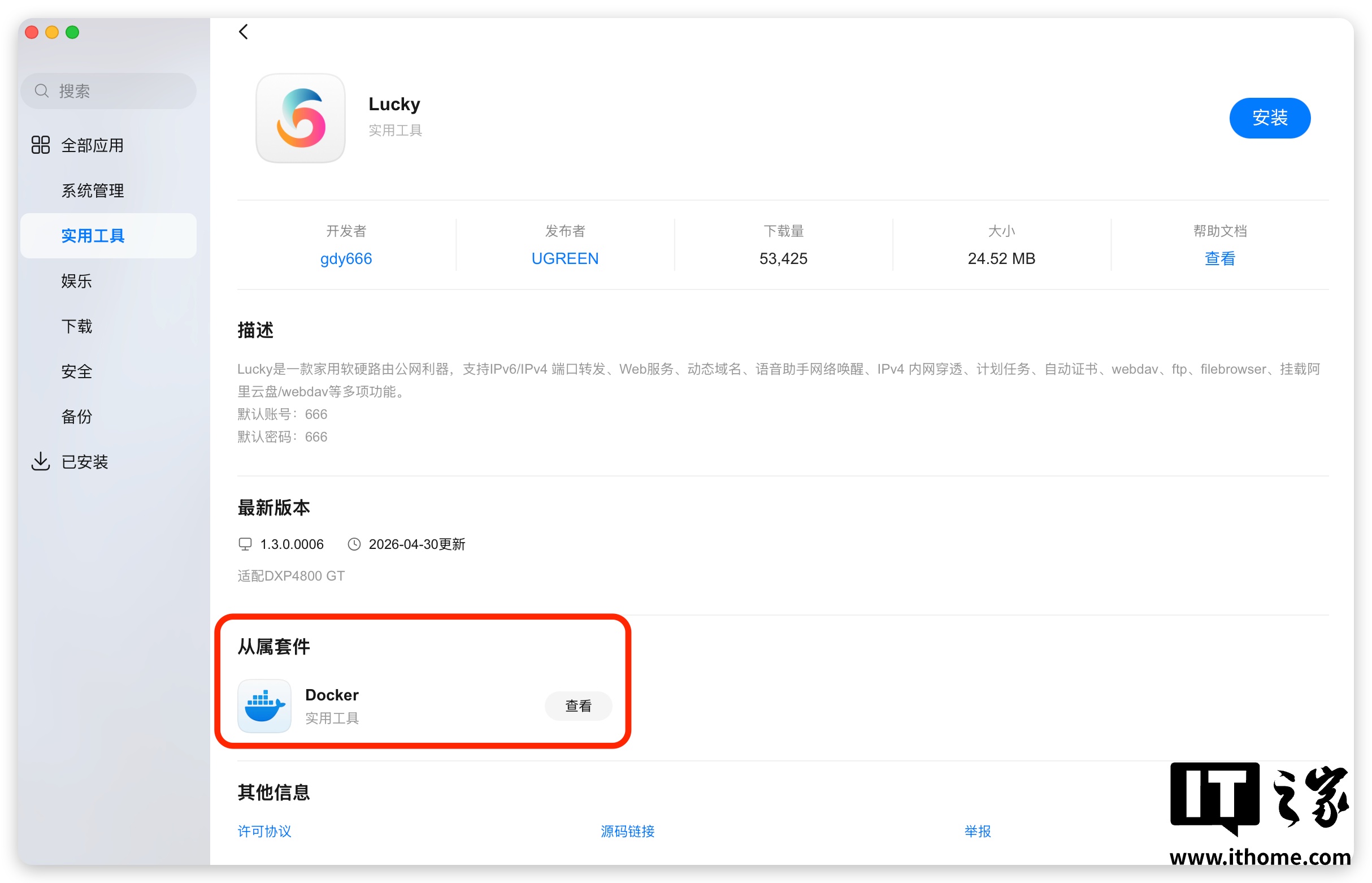Screen dimensions: 1372x883
Task: Click the 大小 label
Action: click(1001, 231)
